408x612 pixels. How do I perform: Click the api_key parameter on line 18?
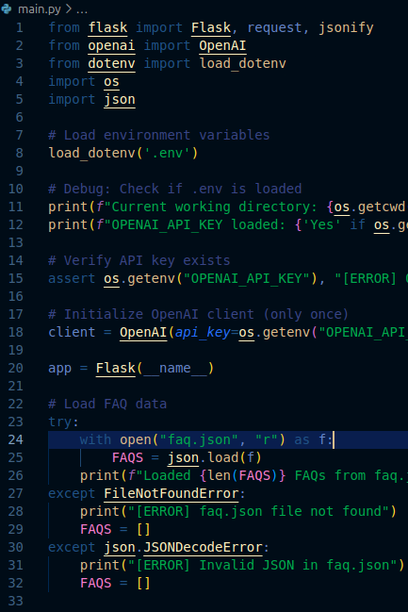click(203, 333)
